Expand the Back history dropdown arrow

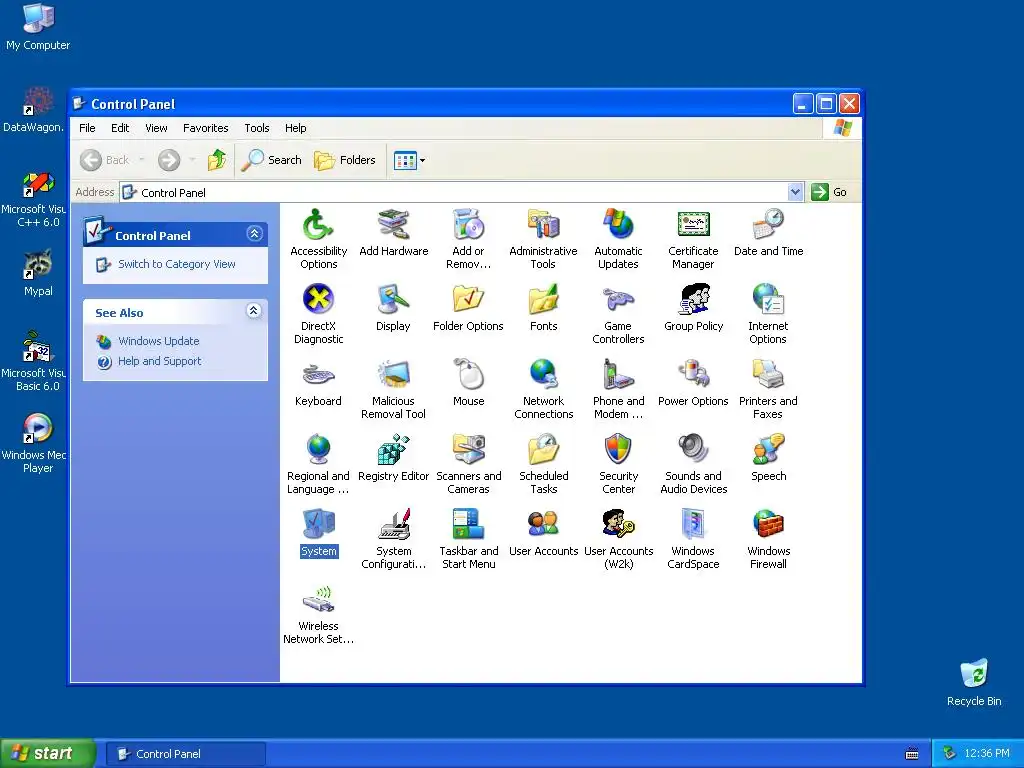coord(142,160)
